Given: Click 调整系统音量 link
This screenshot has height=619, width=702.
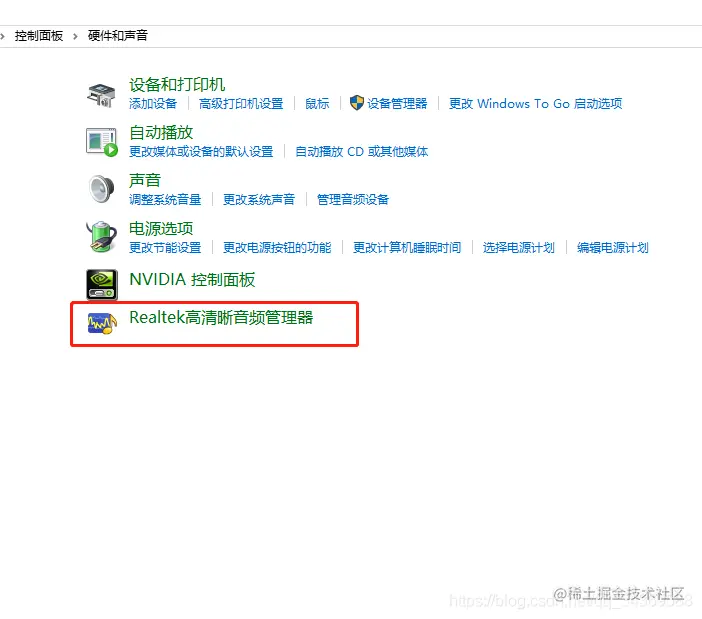Looking at the screenshot, I should click(165, 200).
